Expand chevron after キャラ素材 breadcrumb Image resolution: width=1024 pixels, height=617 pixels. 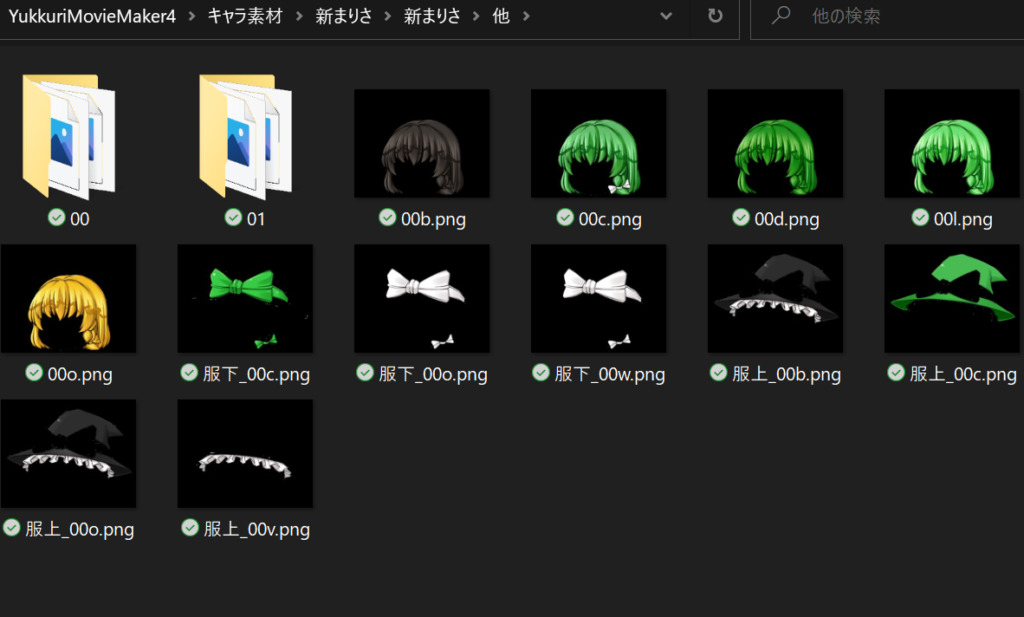[299, 16]
